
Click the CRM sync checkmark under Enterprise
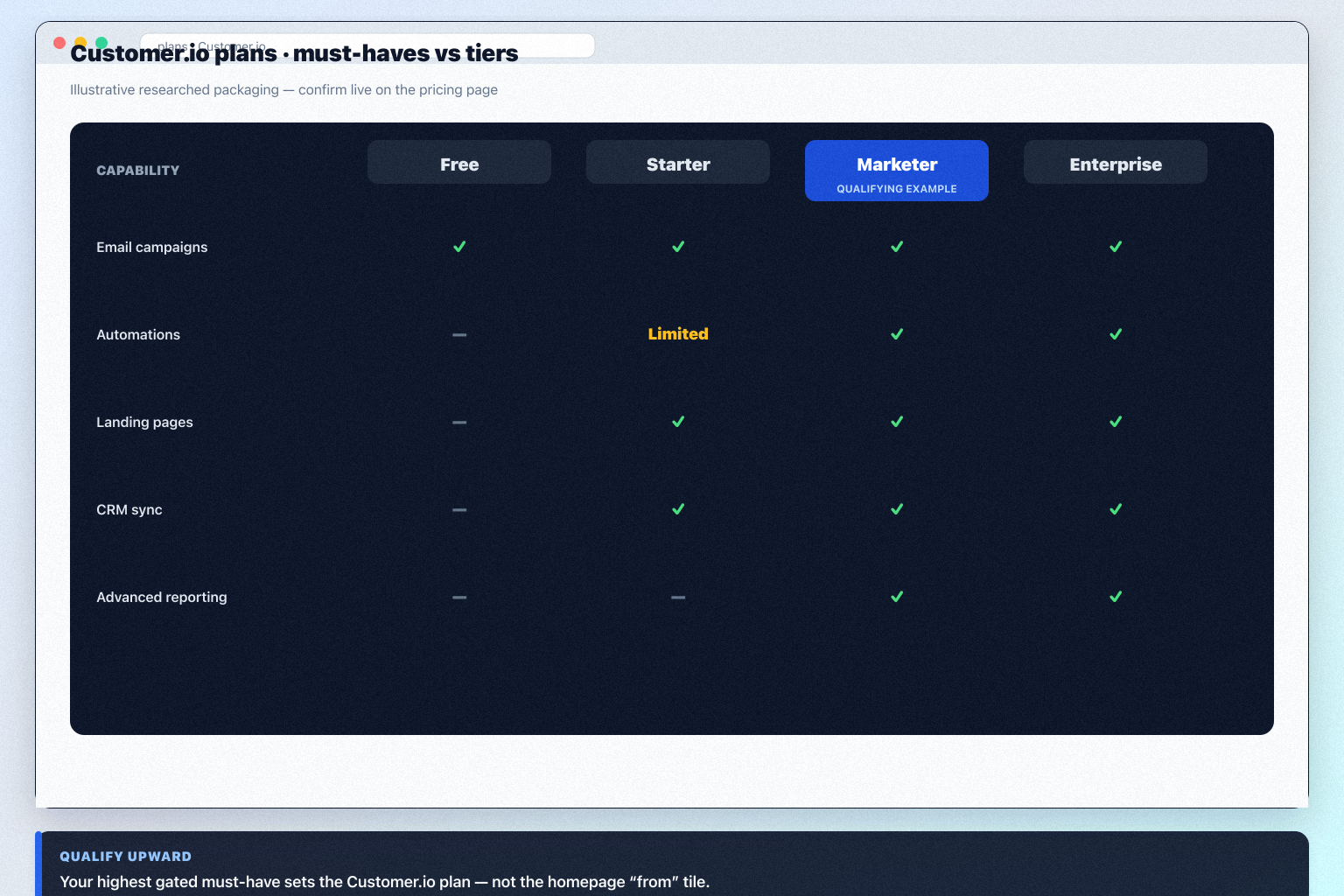pyautogui.click(x=1116, y=509)
